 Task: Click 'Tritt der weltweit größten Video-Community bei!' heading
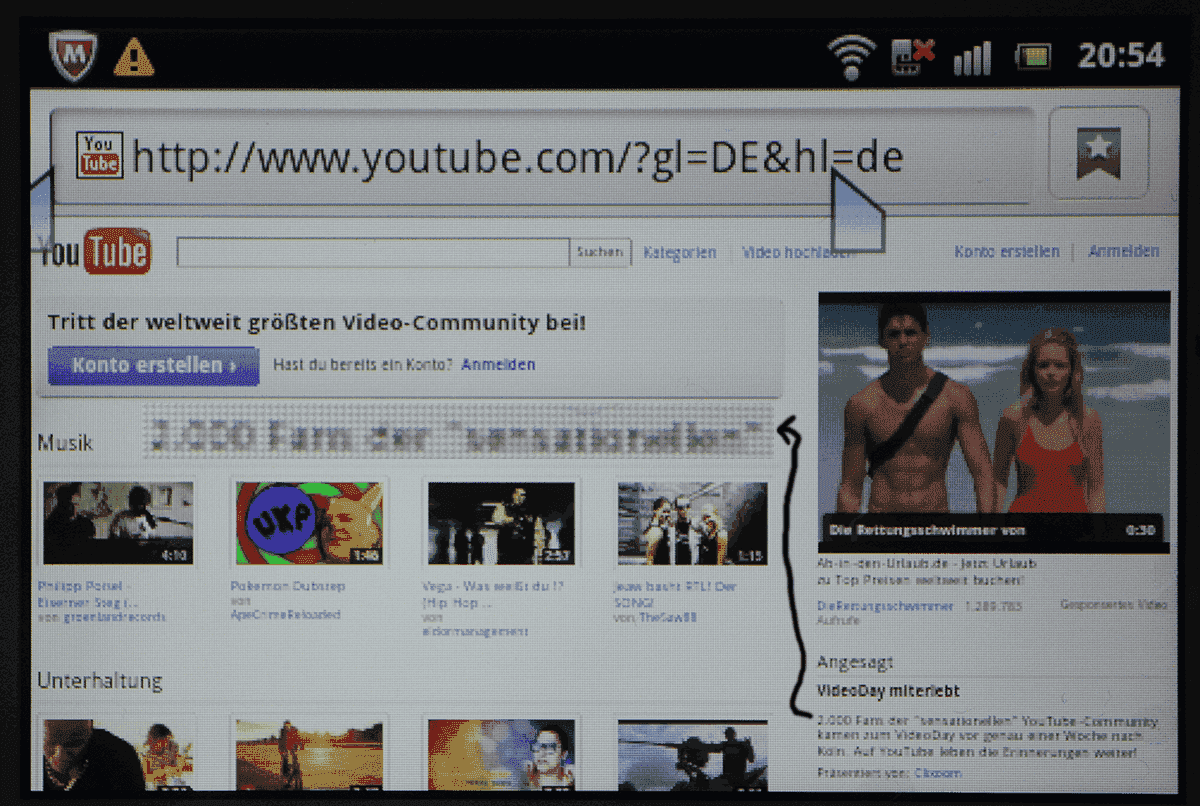point(317,322)
